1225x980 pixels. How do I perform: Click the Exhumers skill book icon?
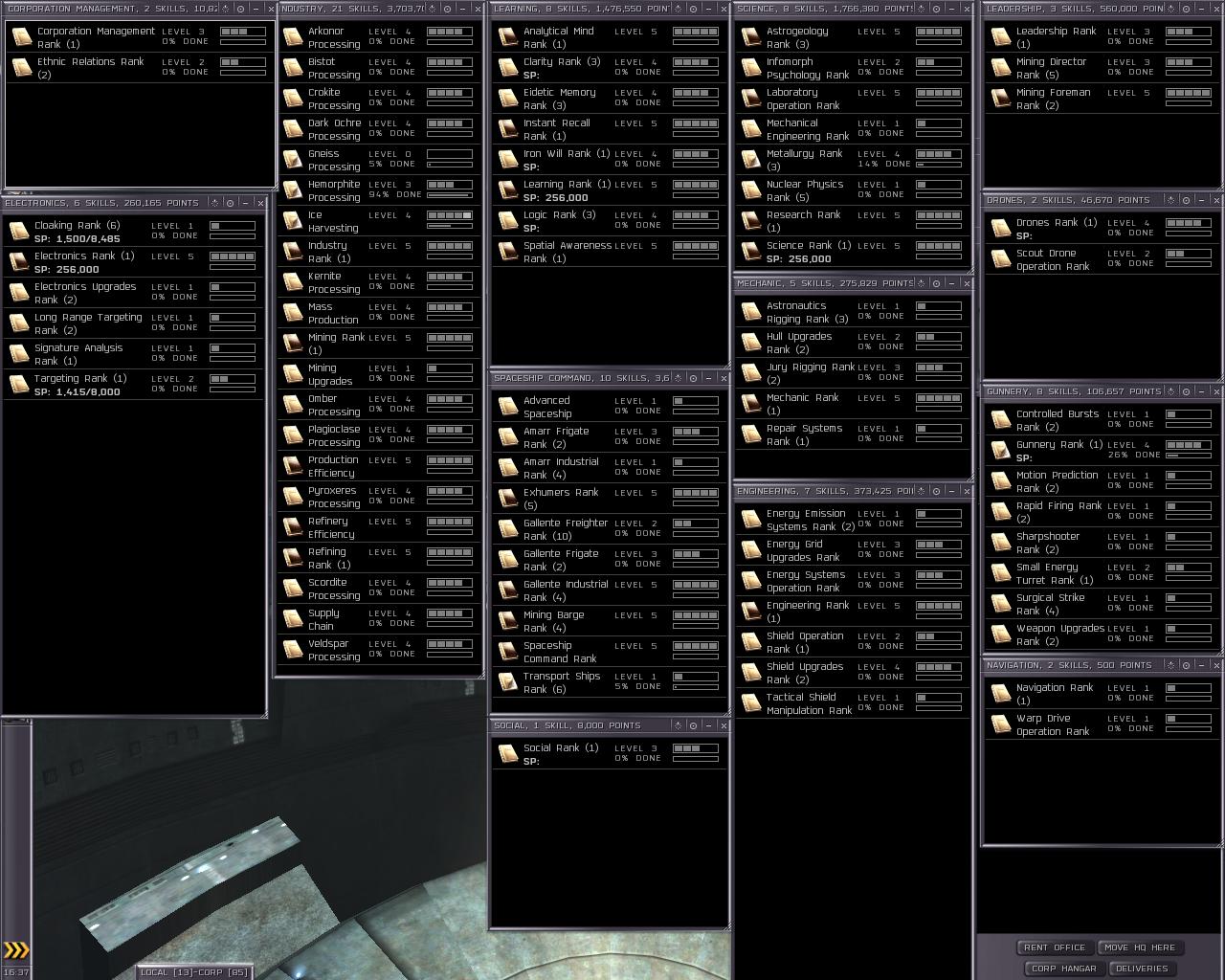tap(508, 499)
